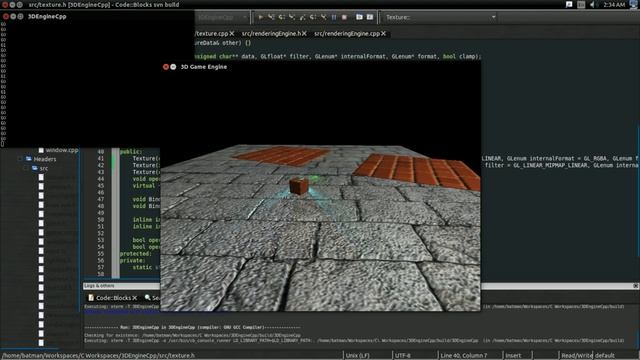Switch to the texture.cpp editor tab
Screen dimensions: 640x360
(x=212, y=33)
